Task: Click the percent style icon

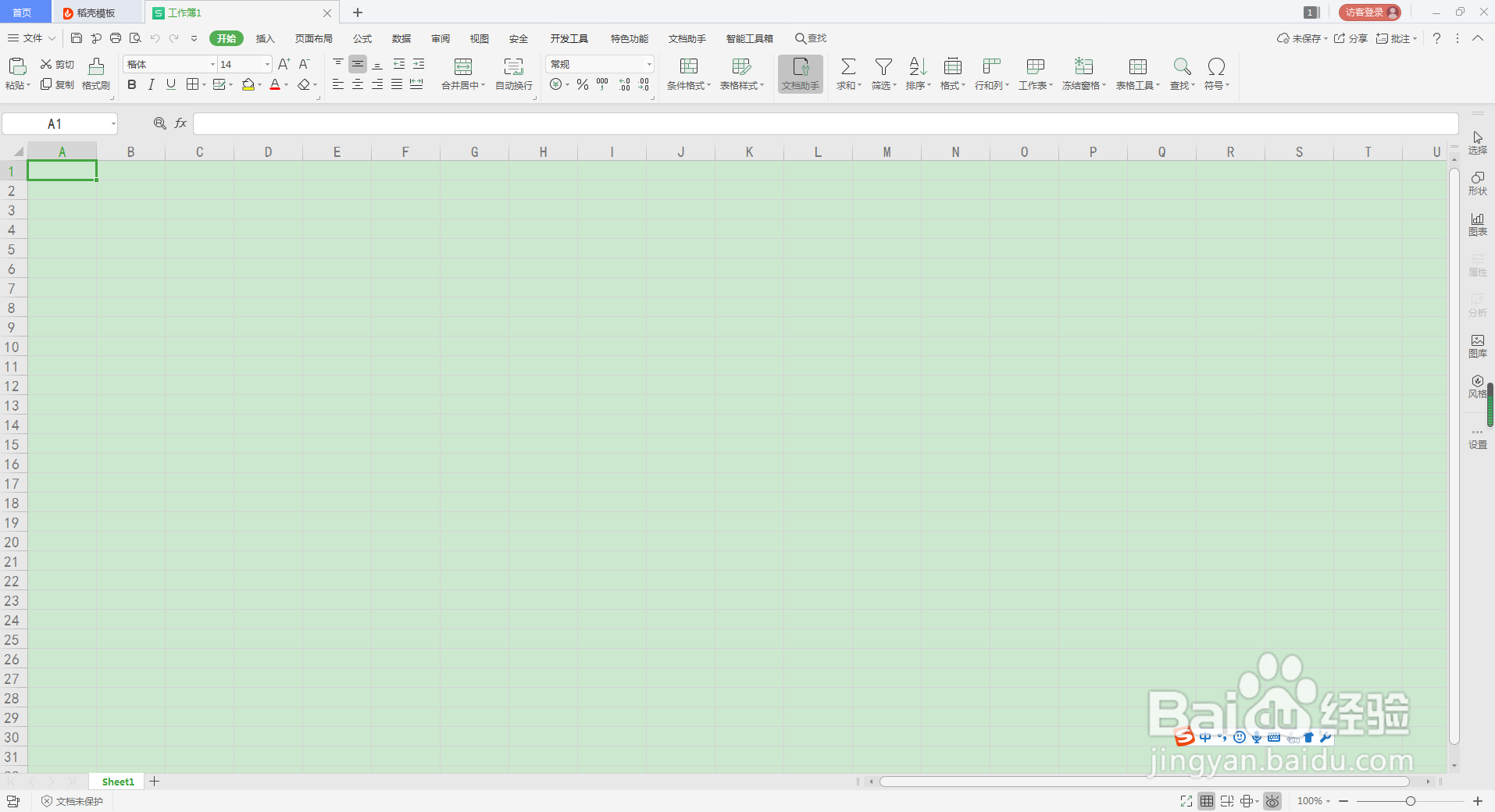Action: (x=583, y=84)
